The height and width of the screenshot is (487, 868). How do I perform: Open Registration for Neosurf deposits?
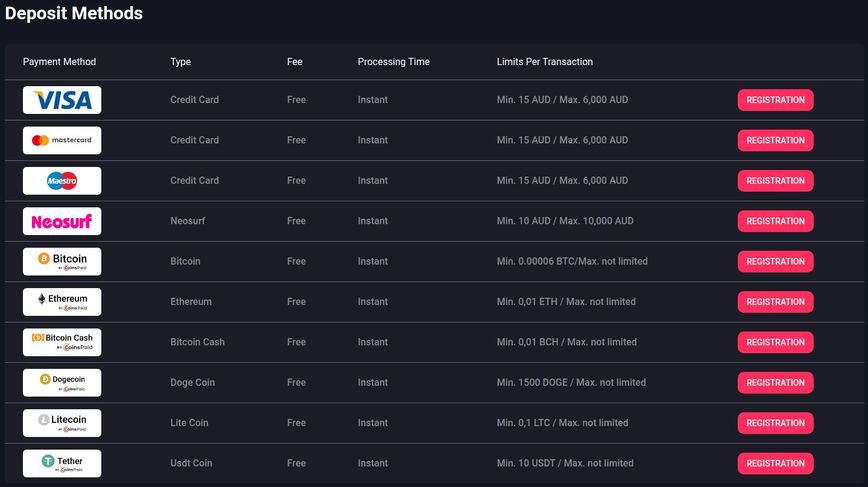pos(775,221)
